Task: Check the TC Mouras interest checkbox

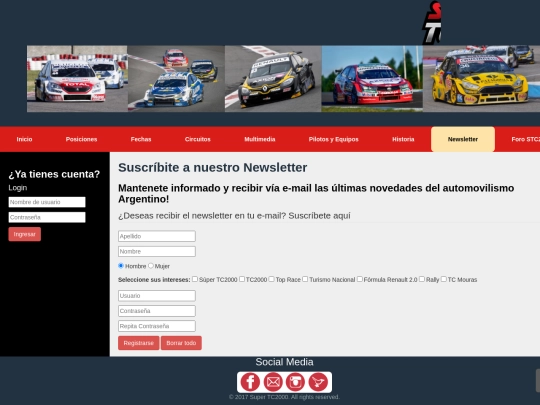Action: pyautogui.click(x=444, y=279)
